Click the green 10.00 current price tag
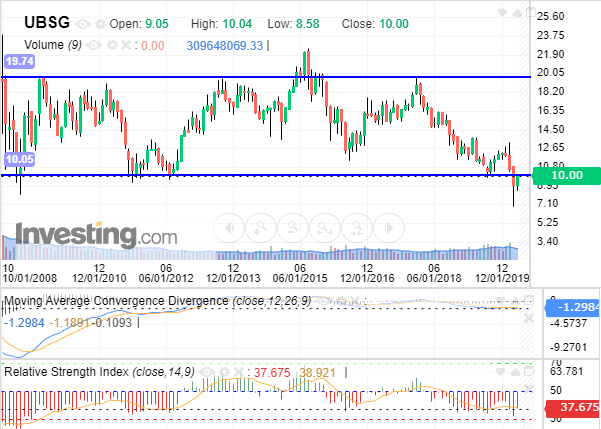This screenshot has height=429, width=601. (x=567, y=176)
